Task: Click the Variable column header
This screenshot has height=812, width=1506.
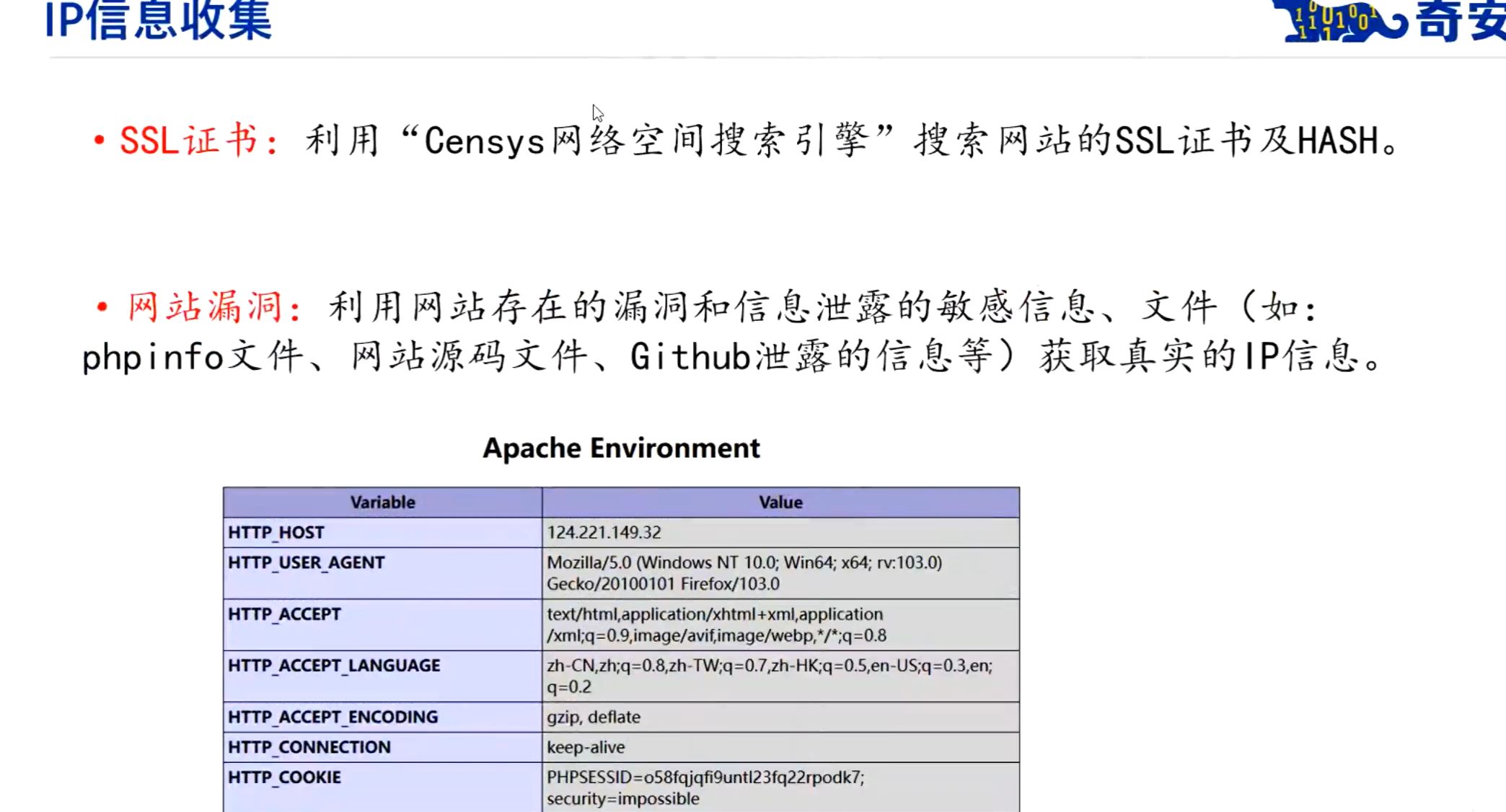Action: pyautogui.click(x=382, y=502)
